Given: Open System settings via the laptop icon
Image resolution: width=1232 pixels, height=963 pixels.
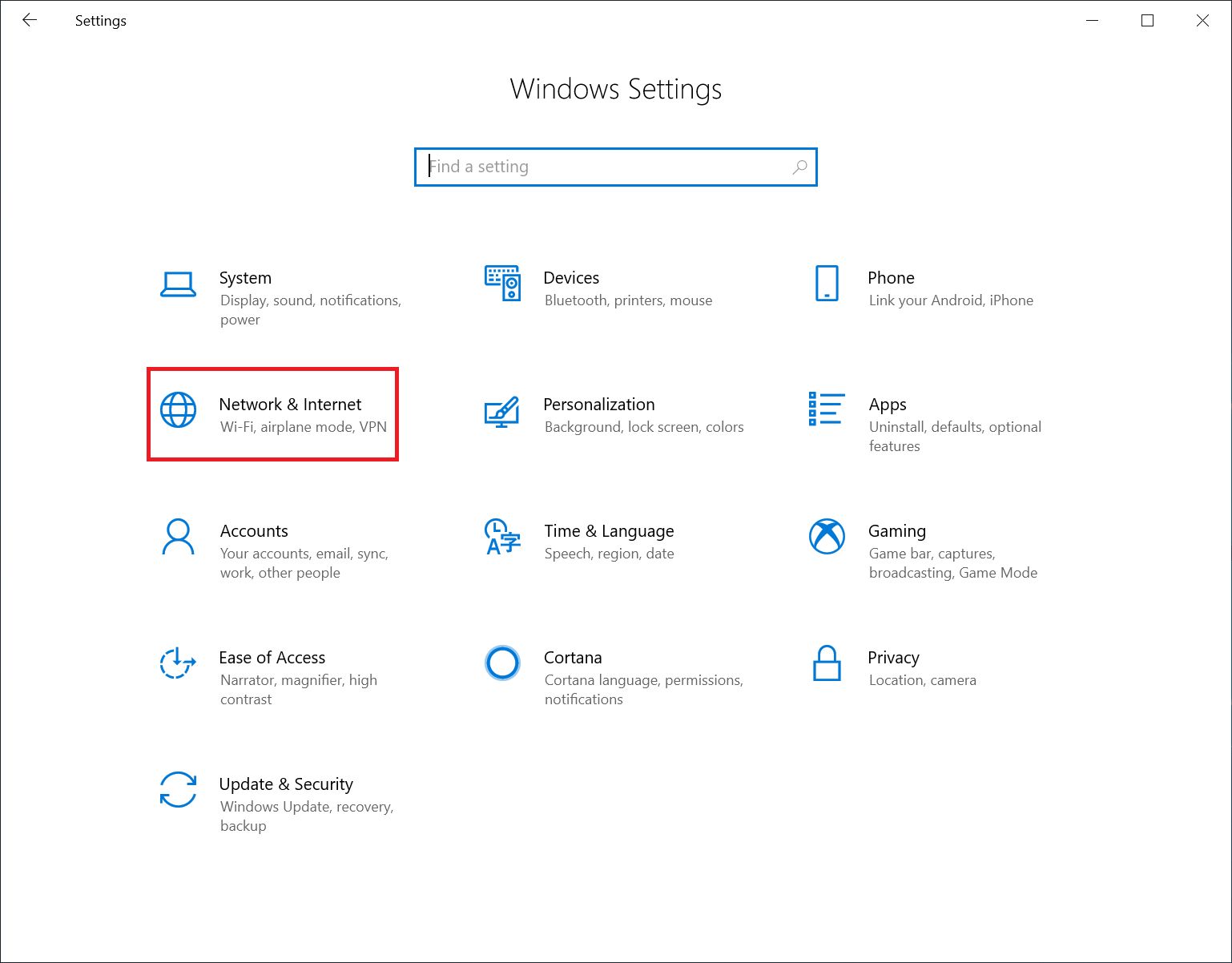Looking at the screenshot, I should point(178,284).
